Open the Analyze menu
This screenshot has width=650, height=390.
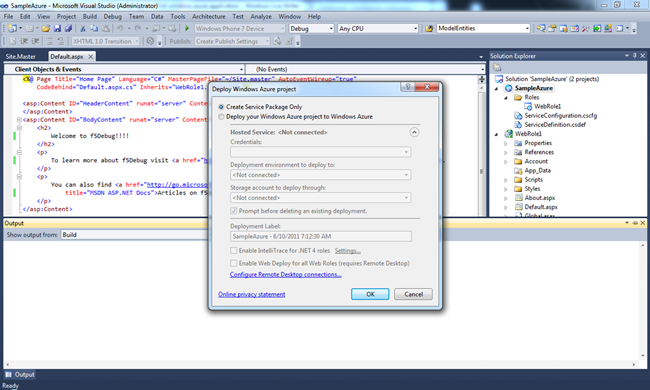coord(261,17)
